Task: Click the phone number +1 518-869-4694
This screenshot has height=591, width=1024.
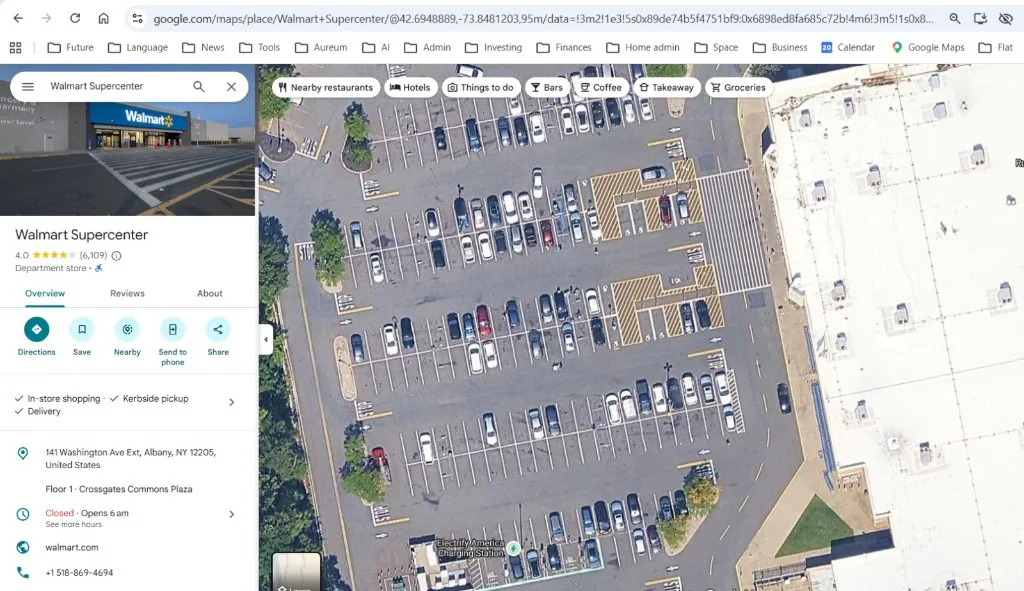Action: tap(79, 573)
